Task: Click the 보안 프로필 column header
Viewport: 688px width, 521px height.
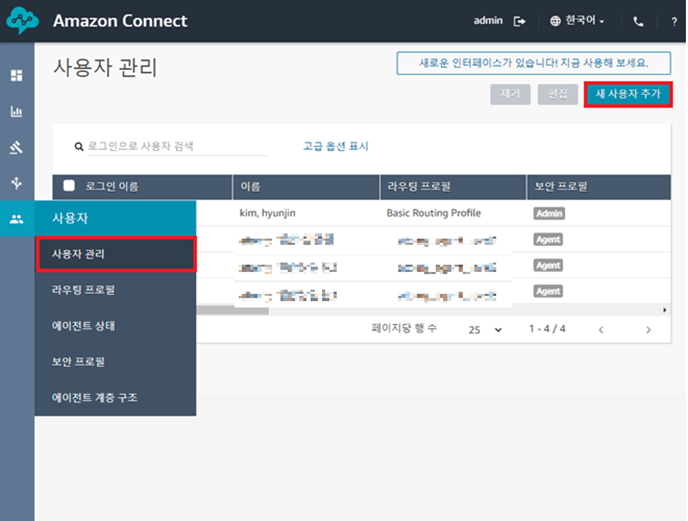Action: click(599, 187)
